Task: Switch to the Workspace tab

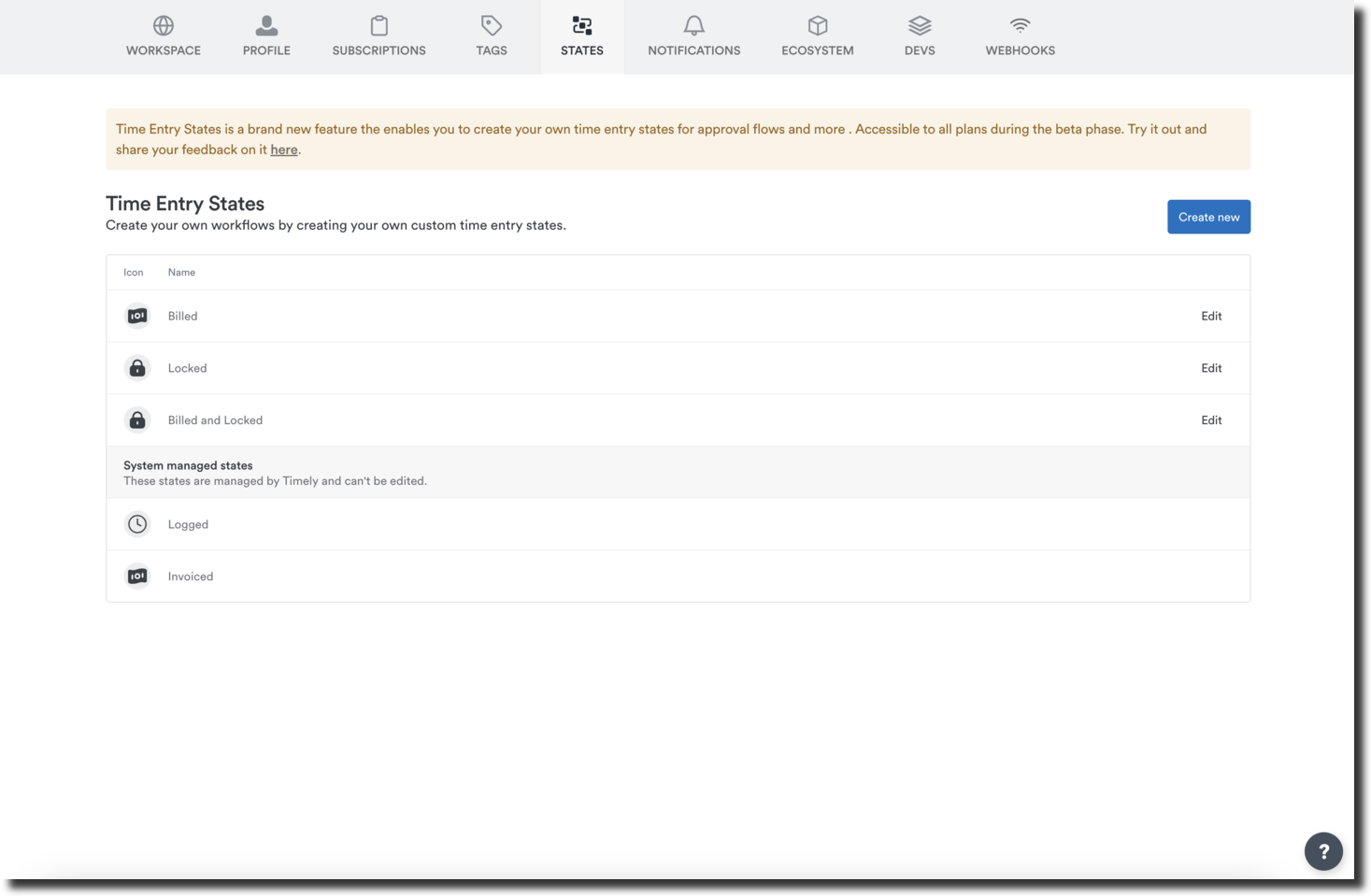Action: click(163, 35)
